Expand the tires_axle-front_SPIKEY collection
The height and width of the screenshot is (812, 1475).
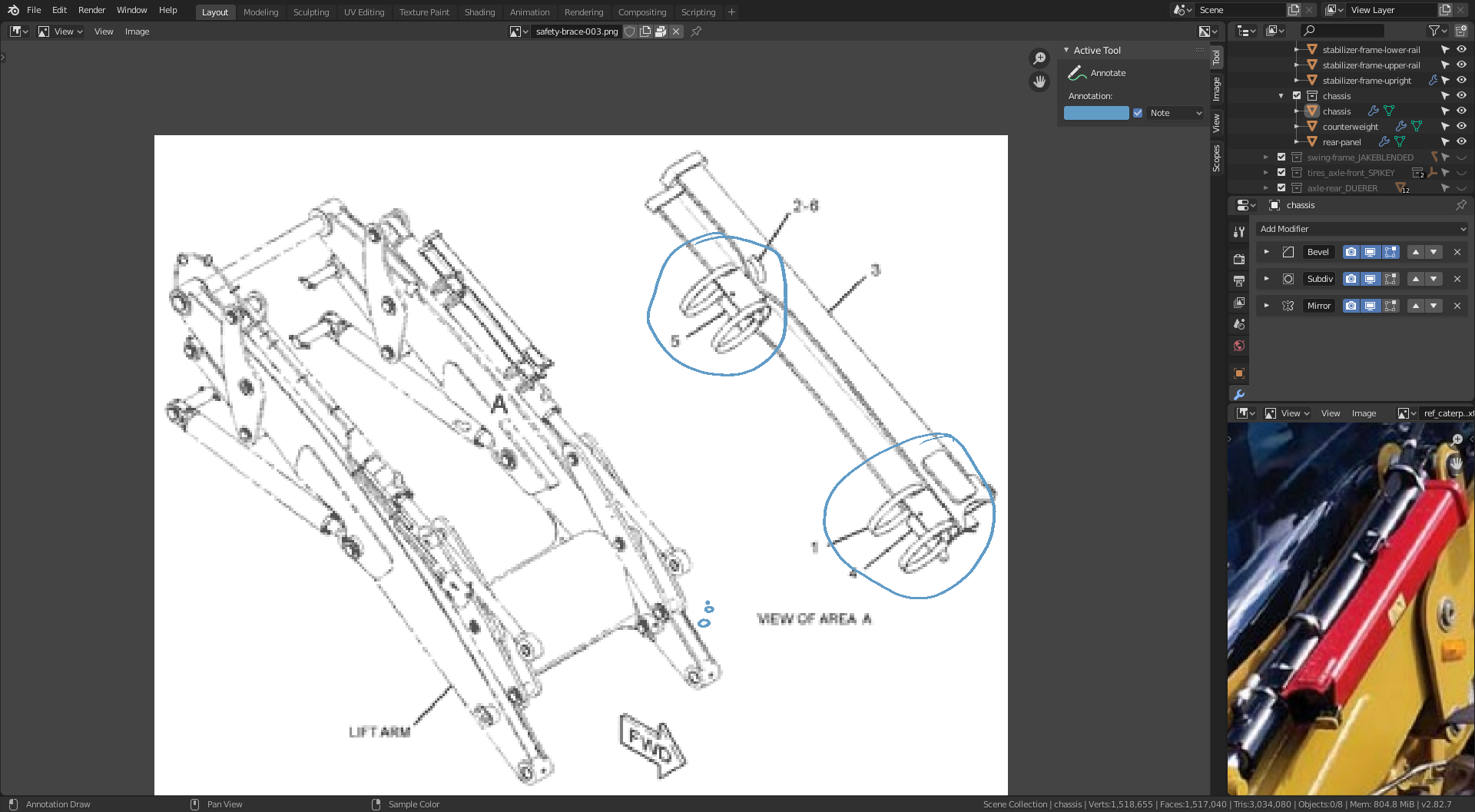pos(1266,173)
